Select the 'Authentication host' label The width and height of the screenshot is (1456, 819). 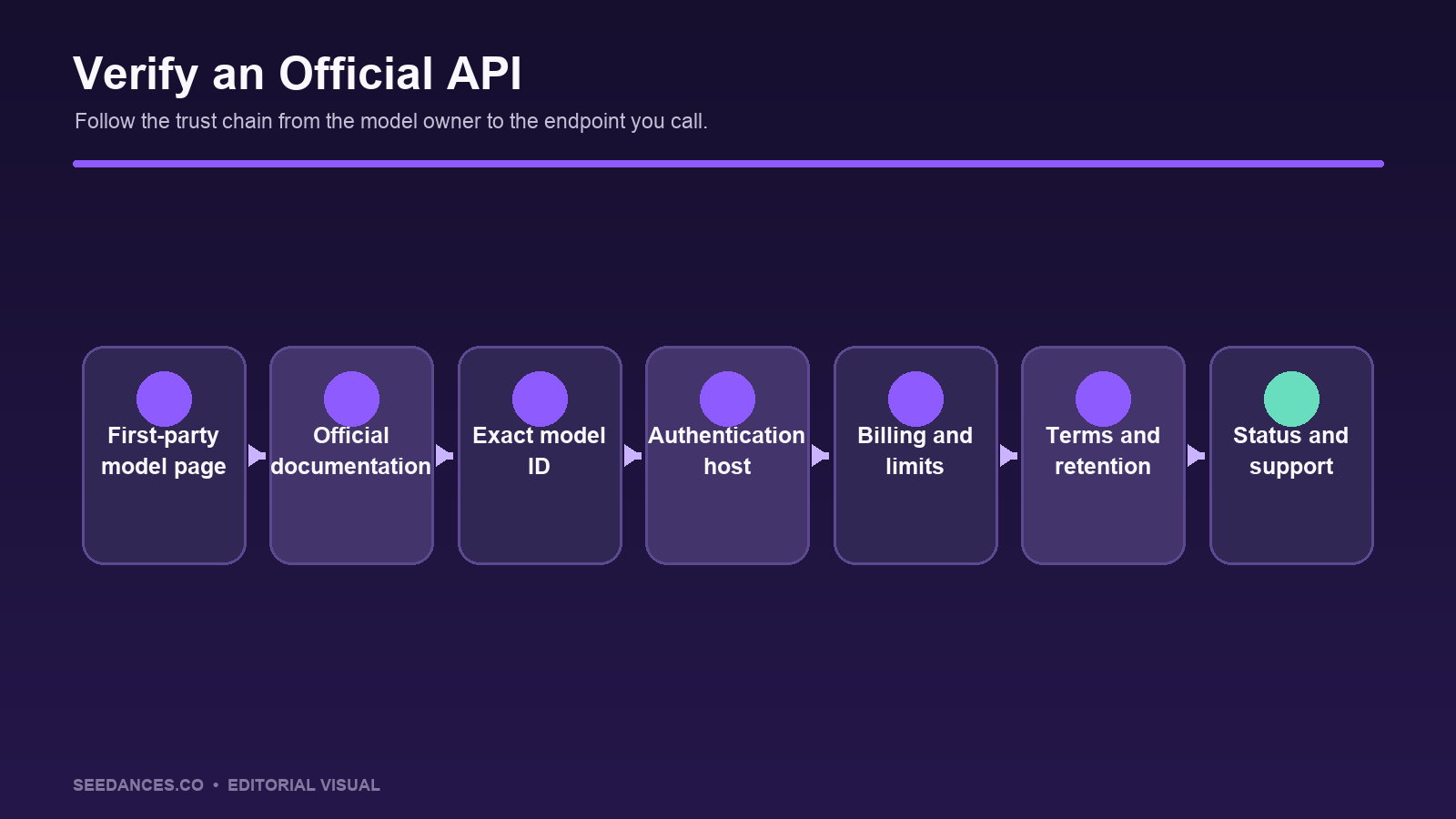(727, 451)
